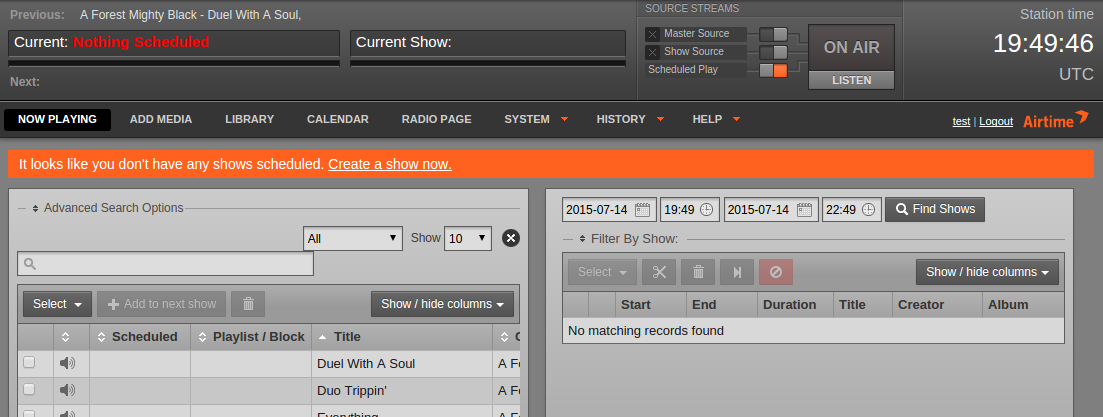Clear search with the round X icon
The width and height of the screenshot is (1103, 417).
coord(510,238)
